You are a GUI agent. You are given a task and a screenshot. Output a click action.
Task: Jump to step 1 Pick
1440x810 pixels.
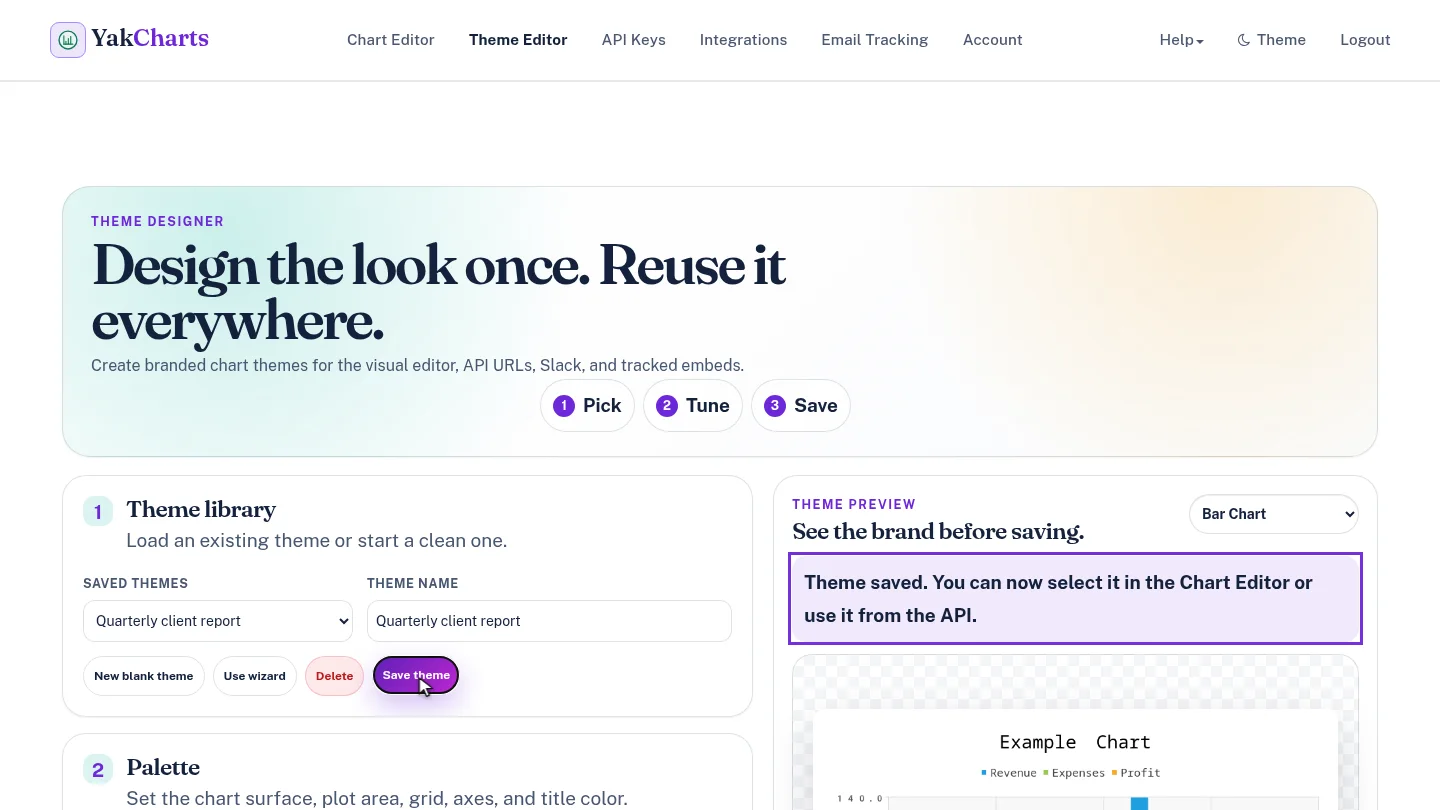click(587, 405)
